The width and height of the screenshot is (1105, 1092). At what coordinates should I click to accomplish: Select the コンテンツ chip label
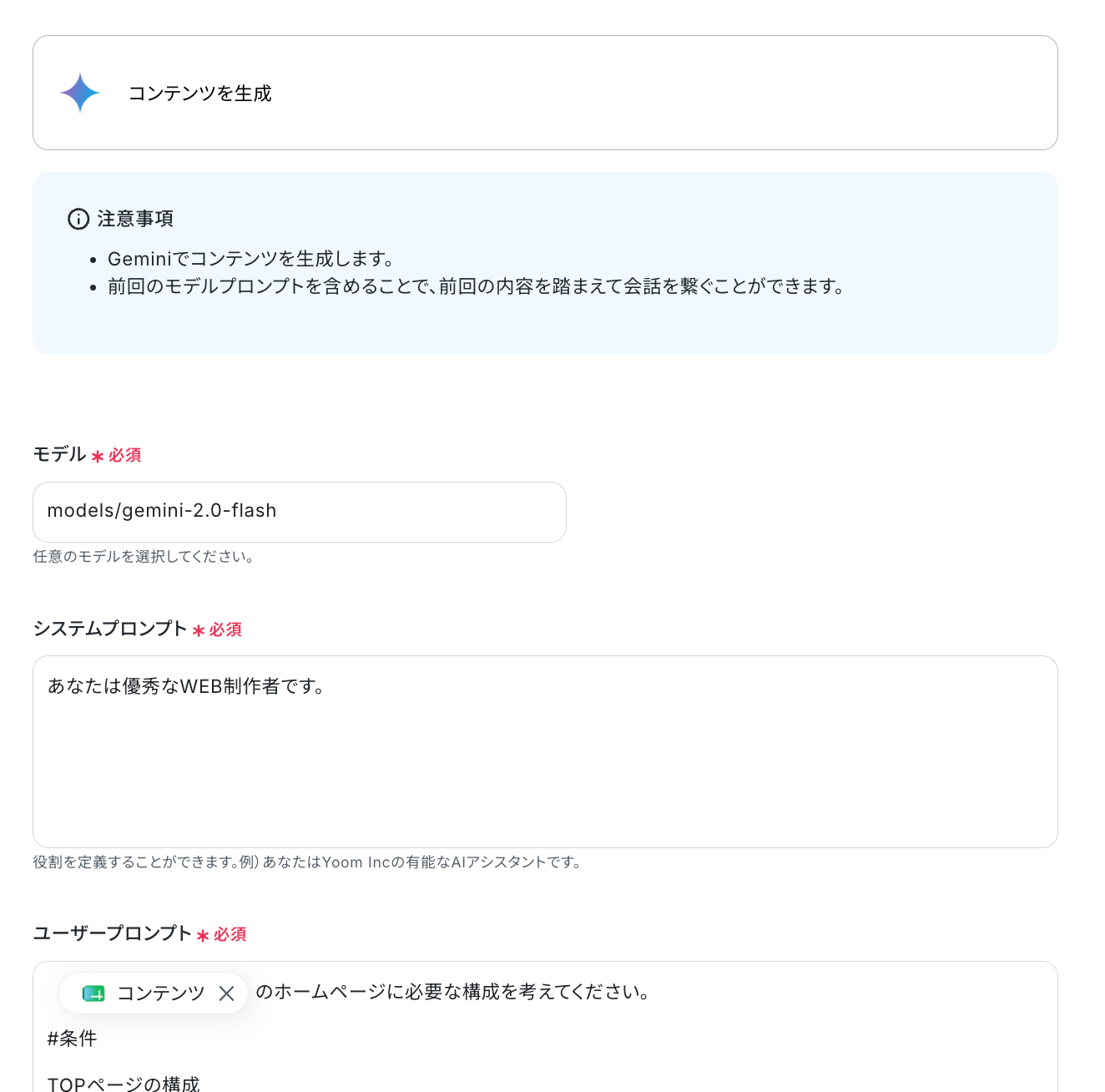click(x=161, y=993)
